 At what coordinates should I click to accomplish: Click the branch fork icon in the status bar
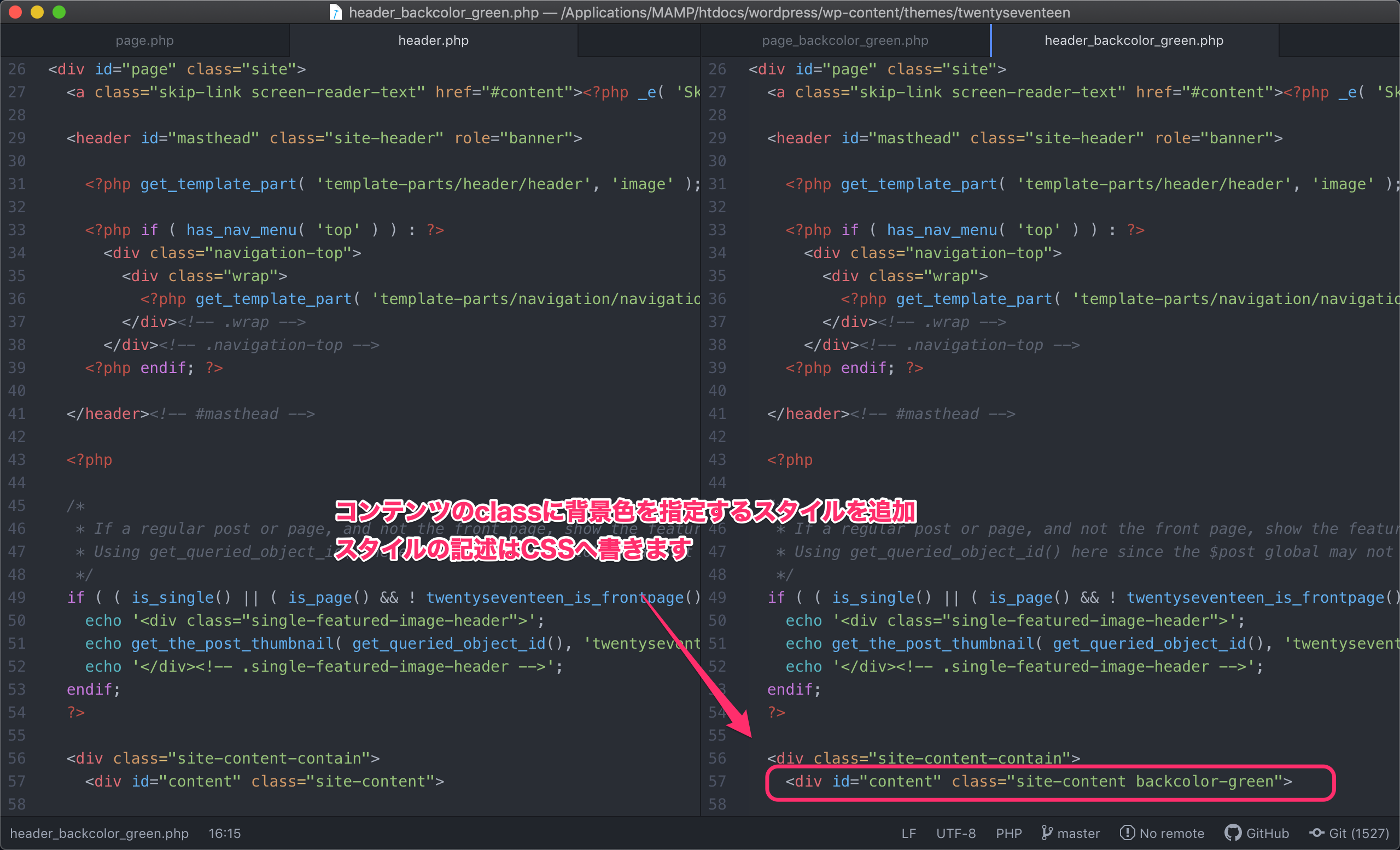1047,833
